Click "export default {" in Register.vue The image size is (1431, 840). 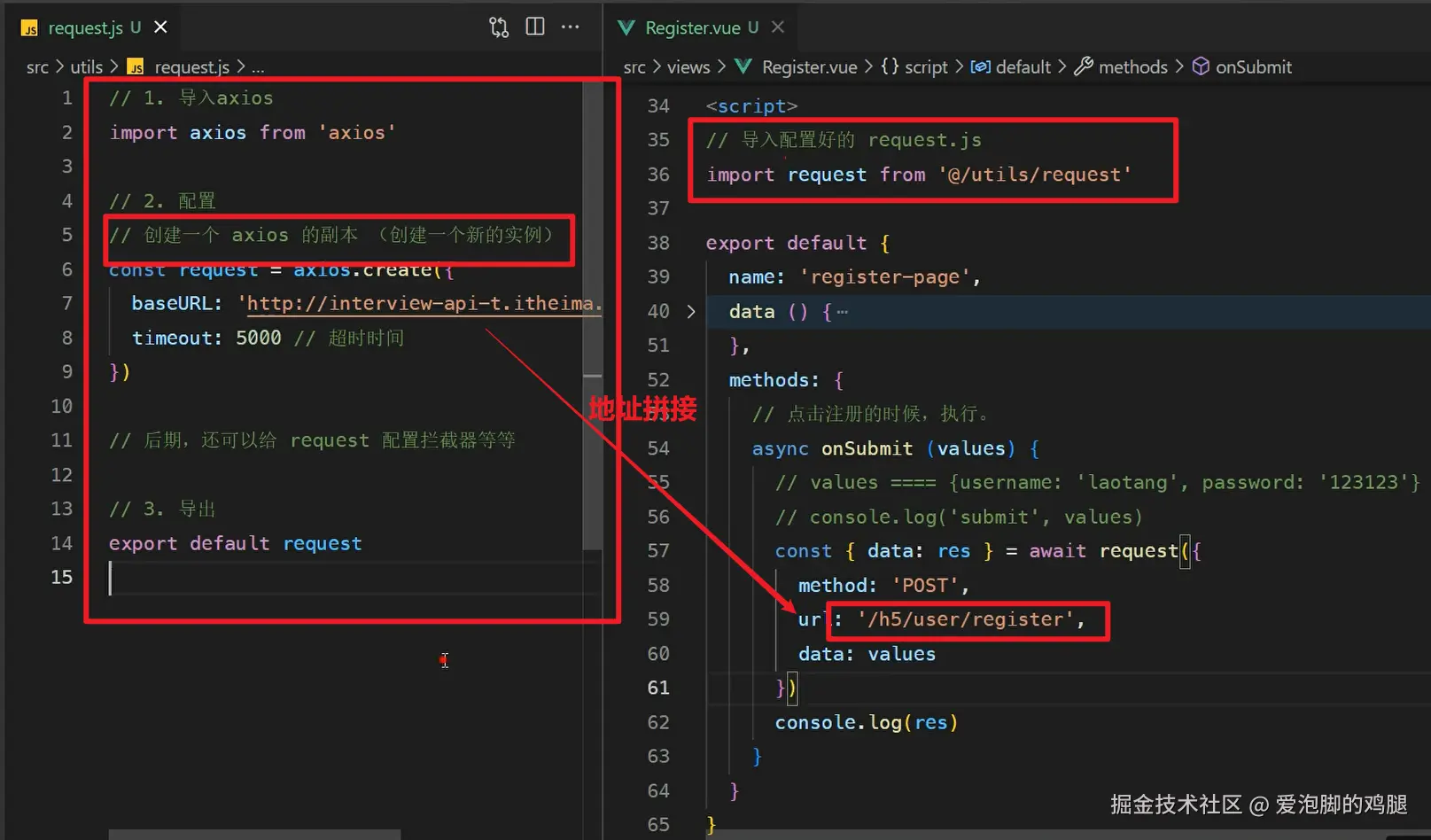[797, 244]
